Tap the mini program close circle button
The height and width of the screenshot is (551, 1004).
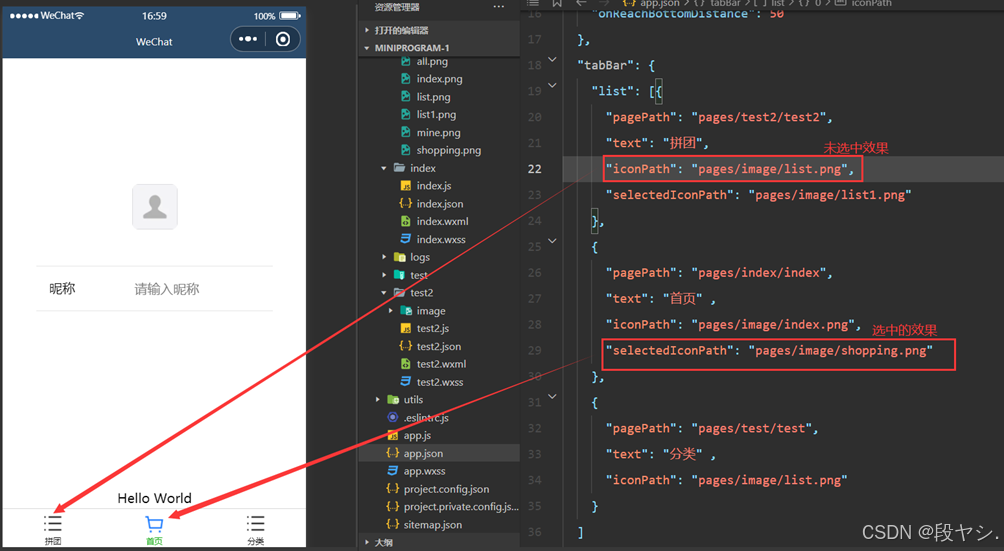282,40
